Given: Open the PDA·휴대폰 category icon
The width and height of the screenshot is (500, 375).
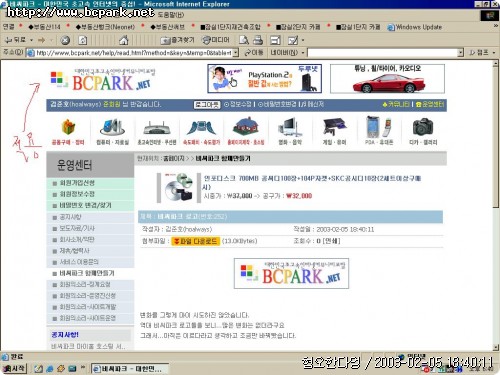Looking at the screenshot, I should [x=379, y=131].
